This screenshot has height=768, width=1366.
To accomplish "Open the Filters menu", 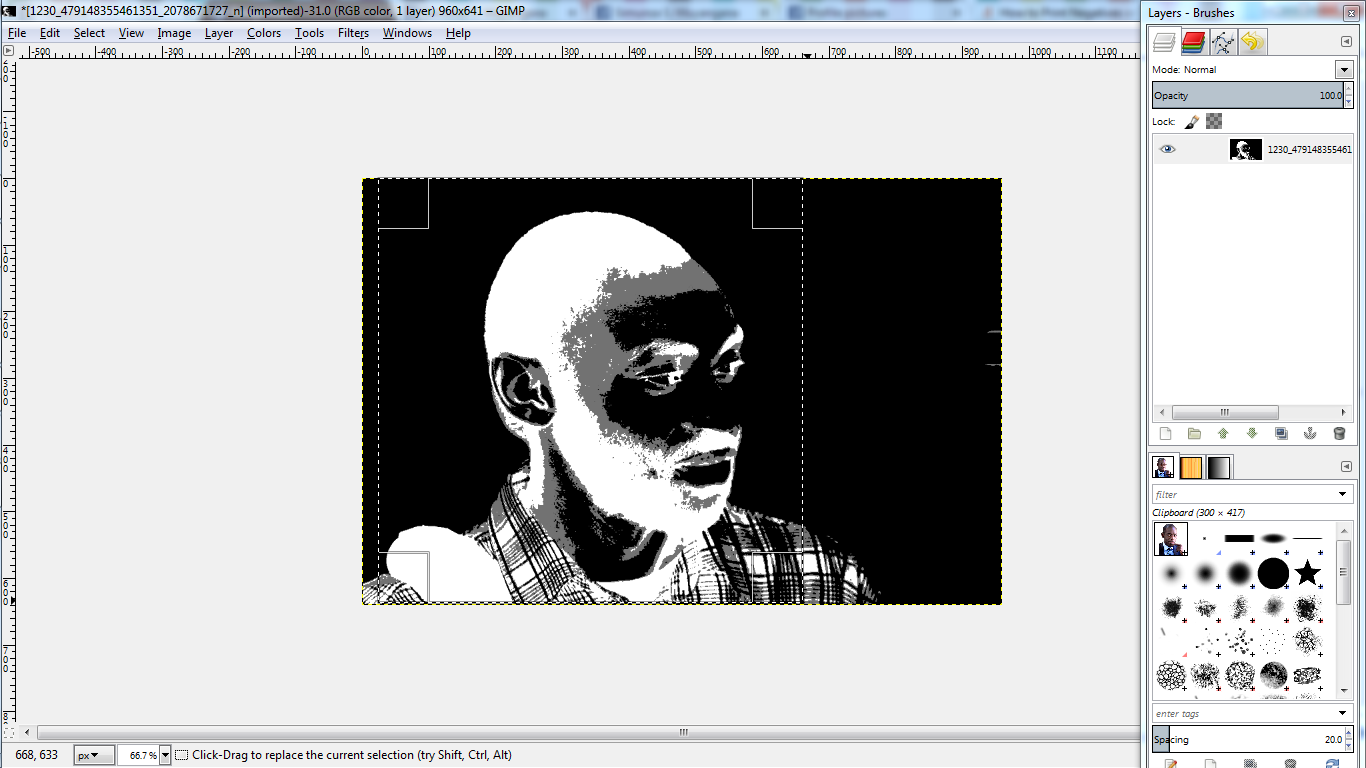I will (x=353, y=33).
